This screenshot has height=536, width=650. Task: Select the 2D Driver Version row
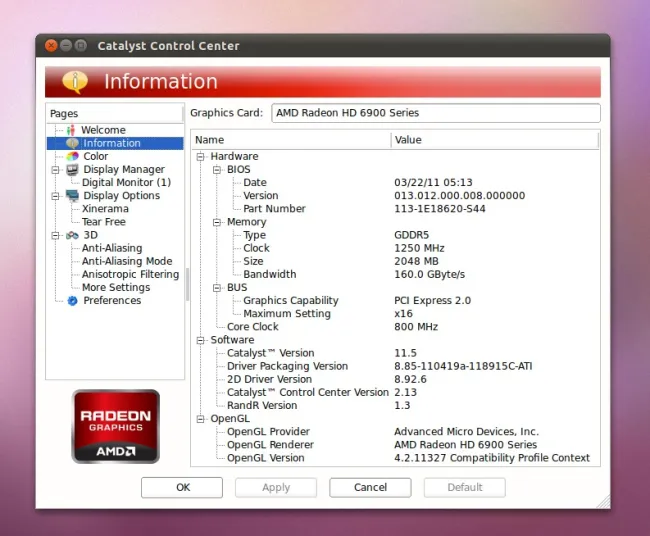pos(395,379)
